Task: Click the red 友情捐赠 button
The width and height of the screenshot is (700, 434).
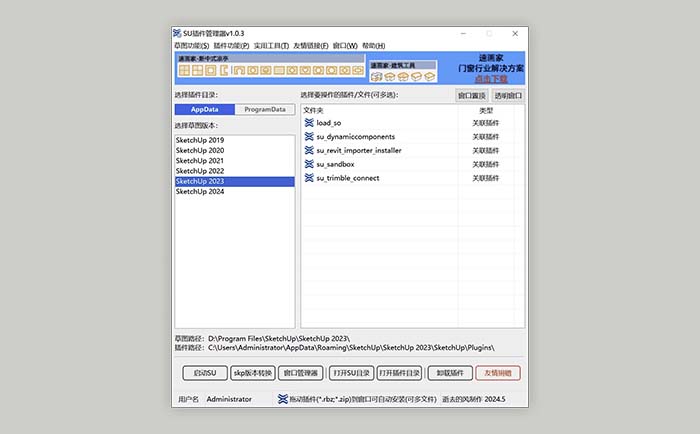Action: click(x=498, y=373)
